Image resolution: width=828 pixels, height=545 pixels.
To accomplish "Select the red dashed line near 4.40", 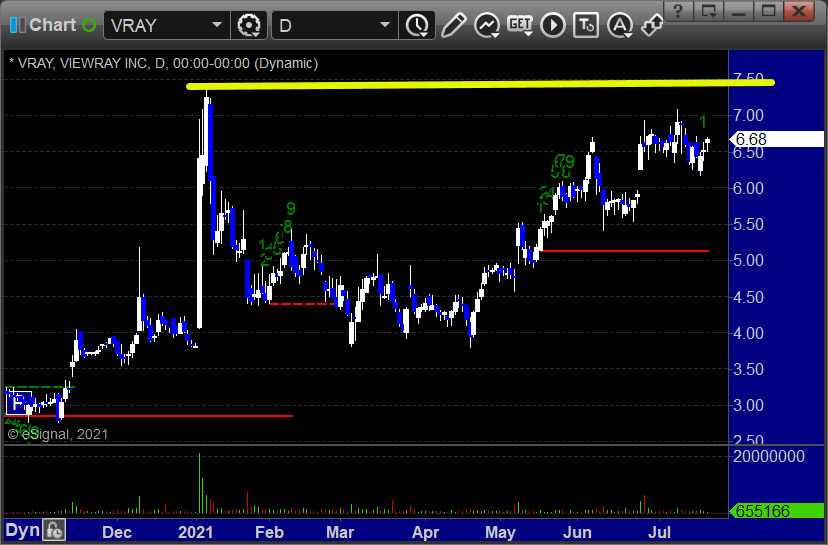I will point(302,304).
